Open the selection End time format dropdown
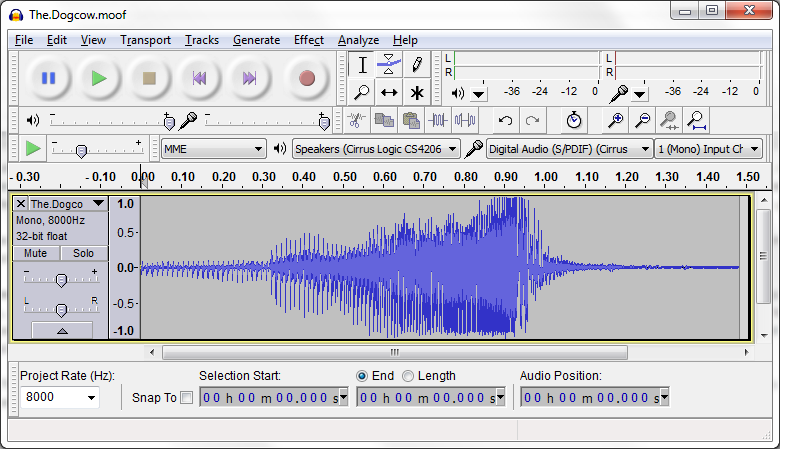The height and width of the screenshot is (450, 800). pyautogui.click(x=500, y=397)
